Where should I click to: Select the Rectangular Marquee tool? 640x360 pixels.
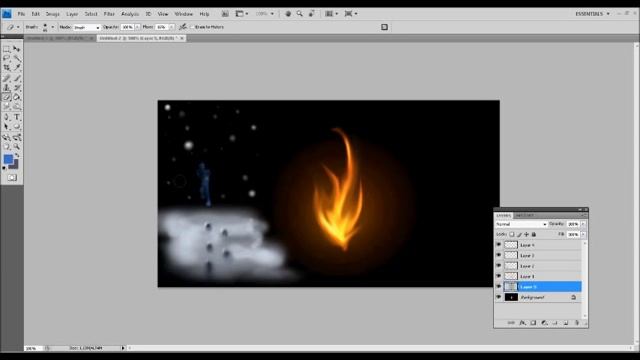click(7, 49)
